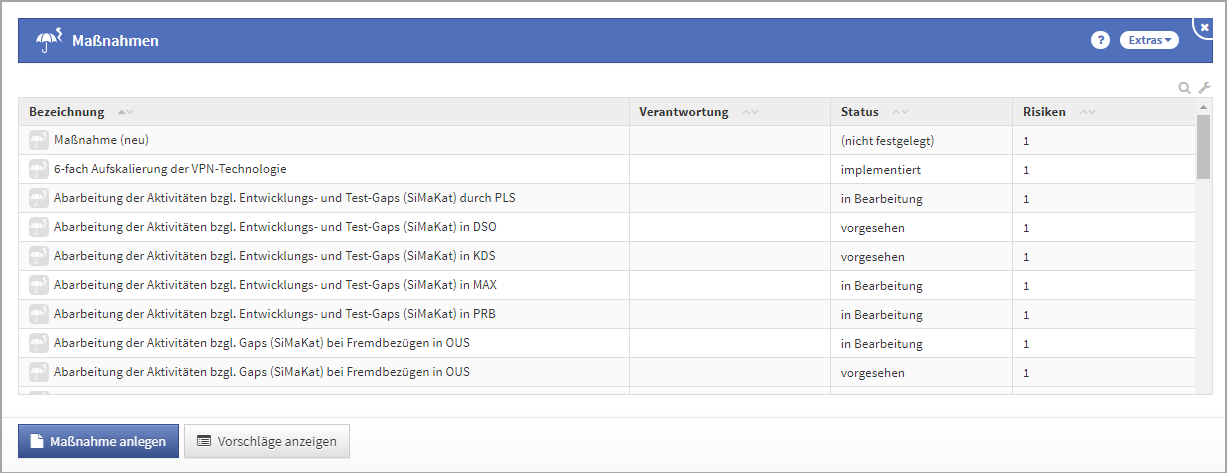Viewport: 1227px width, 473px height.
Task: Sort table by Risiken column arrows
Action: click(x=1088, y=112)
